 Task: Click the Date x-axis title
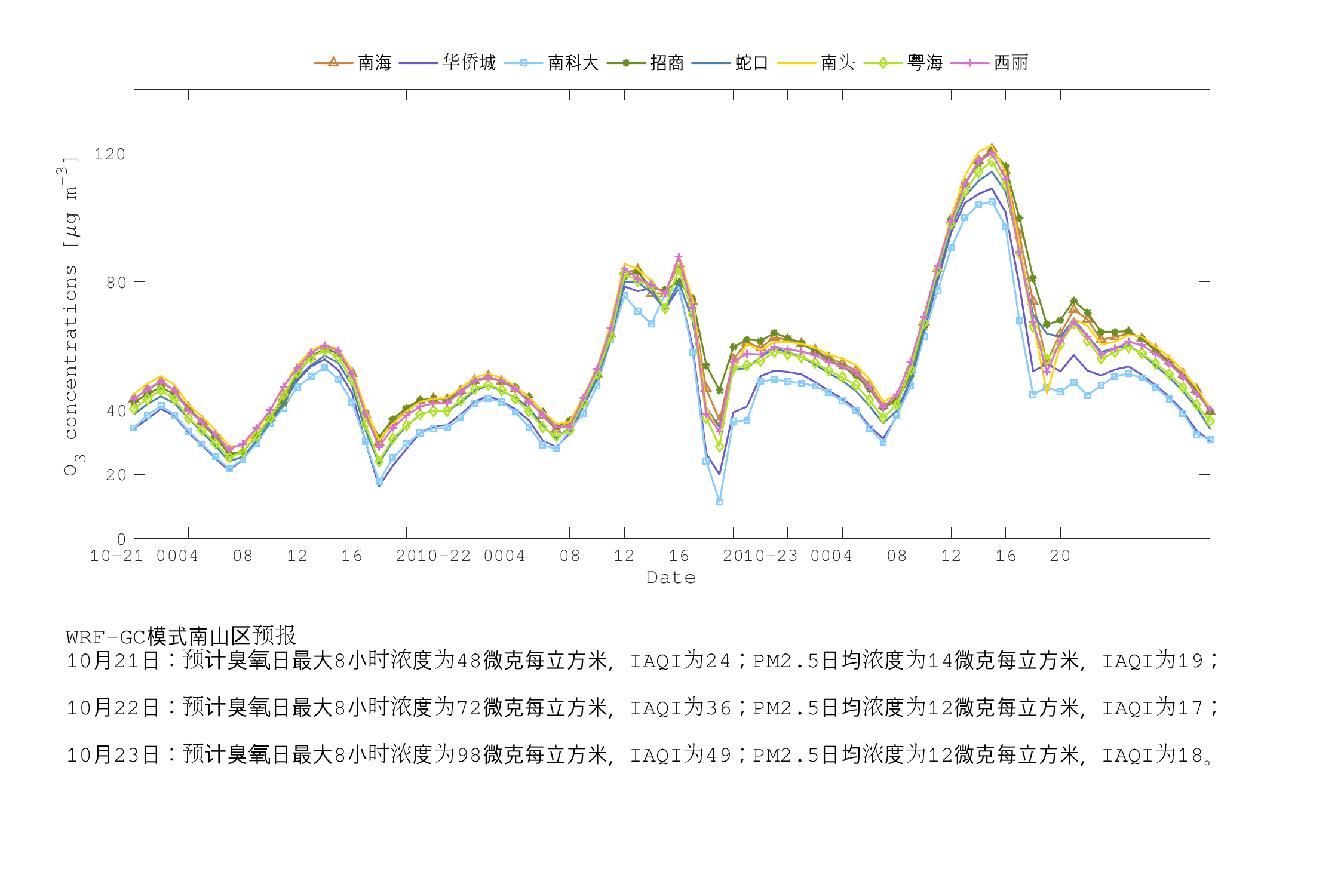[x=671, y=578]
